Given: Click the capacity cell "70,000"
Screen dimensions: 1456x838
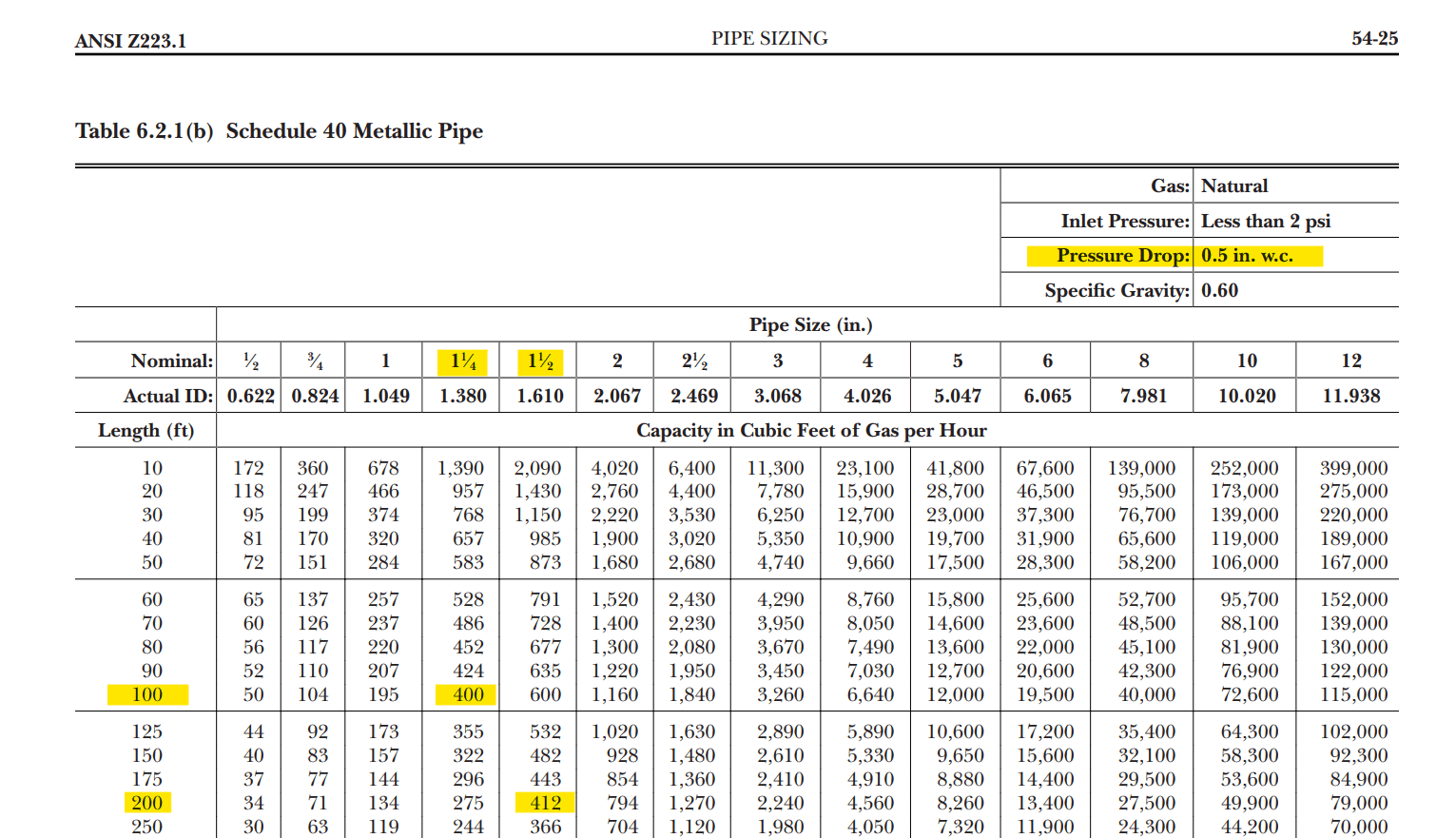Looking at the screenshot, I should coord(1359,827).
